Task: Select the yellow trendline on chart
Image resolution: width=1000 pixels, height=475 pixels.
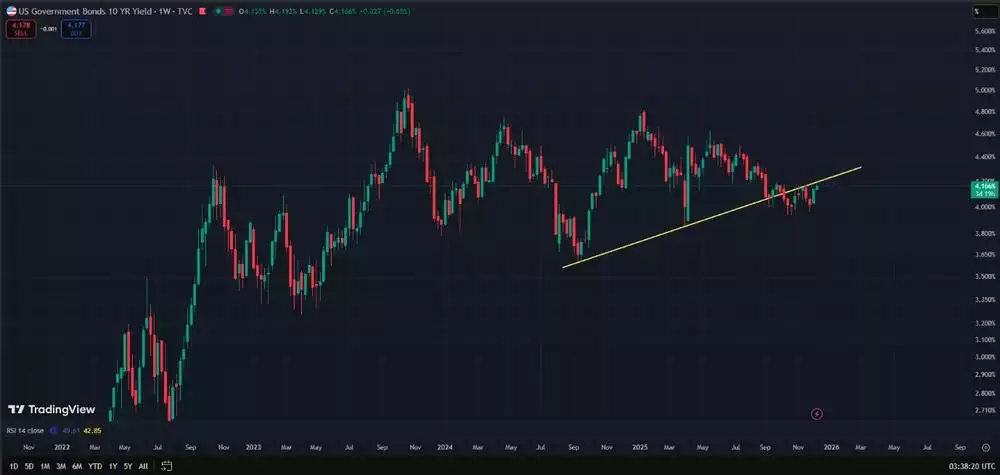Action: [700, 220]
